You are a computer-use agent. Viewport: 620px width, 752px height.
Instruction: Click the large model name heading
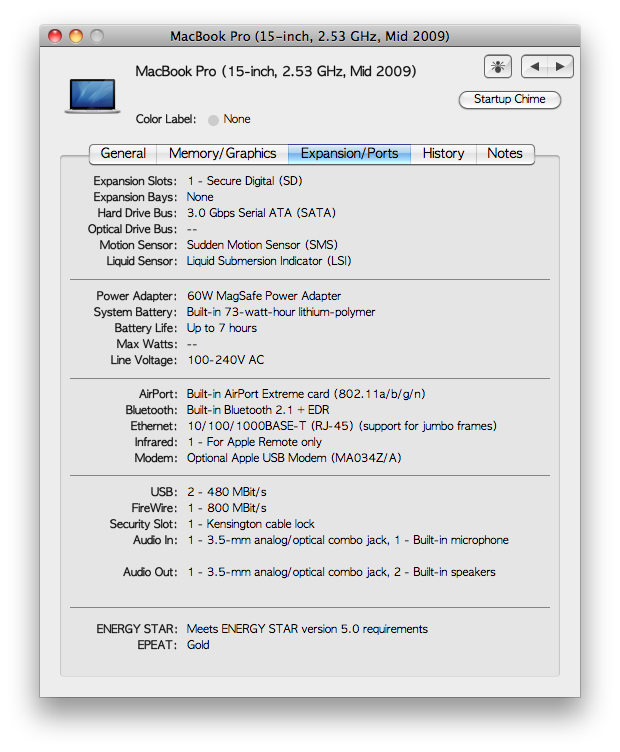click(x=276, y=71)
